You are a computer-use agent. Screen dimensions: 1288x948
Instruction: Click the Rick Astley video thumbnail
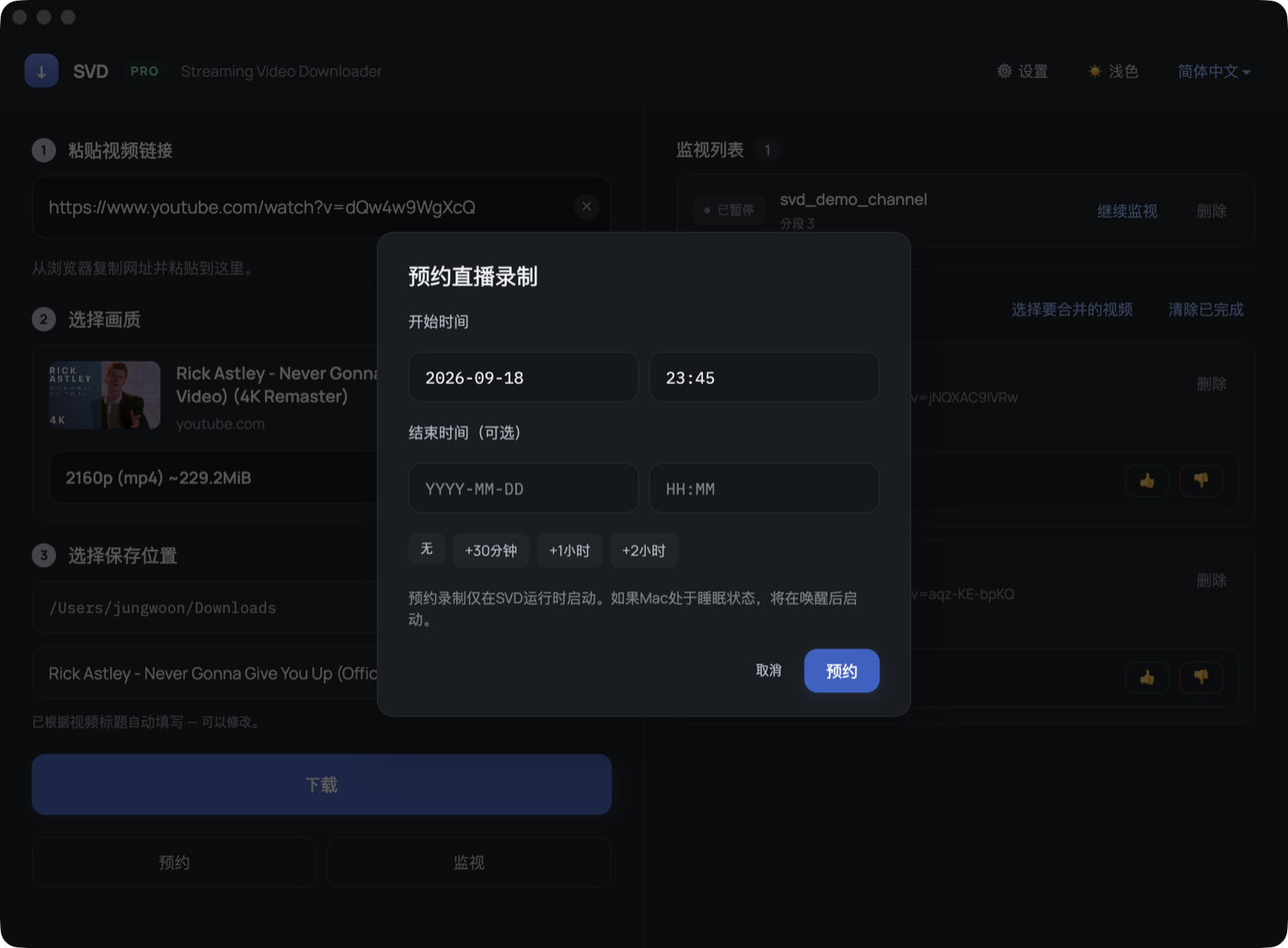click(105, 395)
